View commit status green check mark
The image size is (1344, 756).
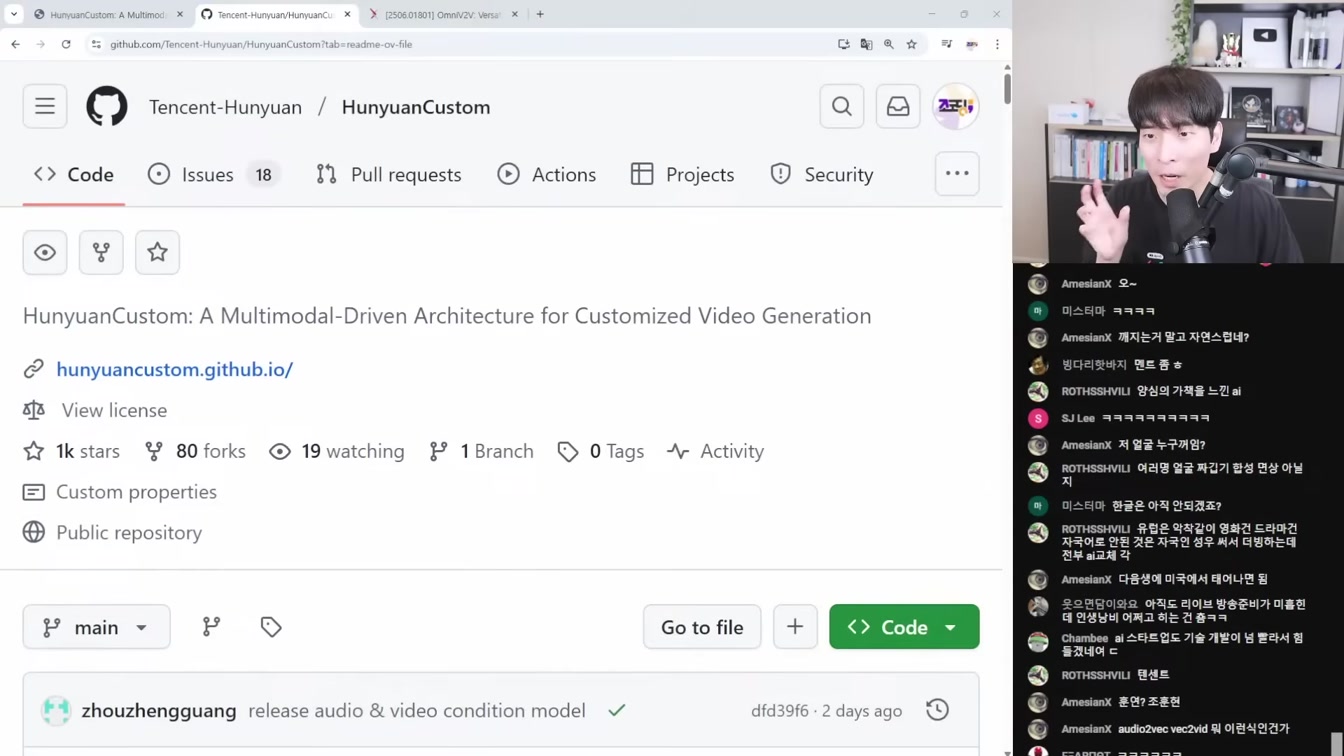click(617, 710)
